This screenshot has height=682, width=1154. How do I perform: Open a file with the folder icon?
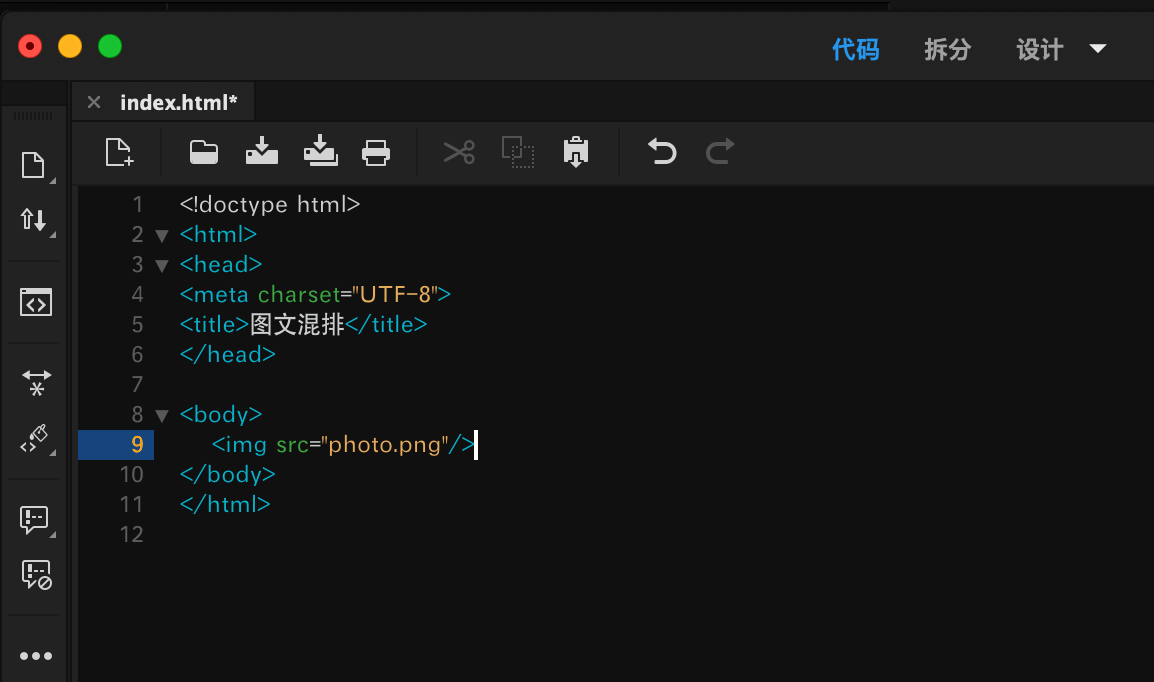pyautogui.click(x=204, y=152)
